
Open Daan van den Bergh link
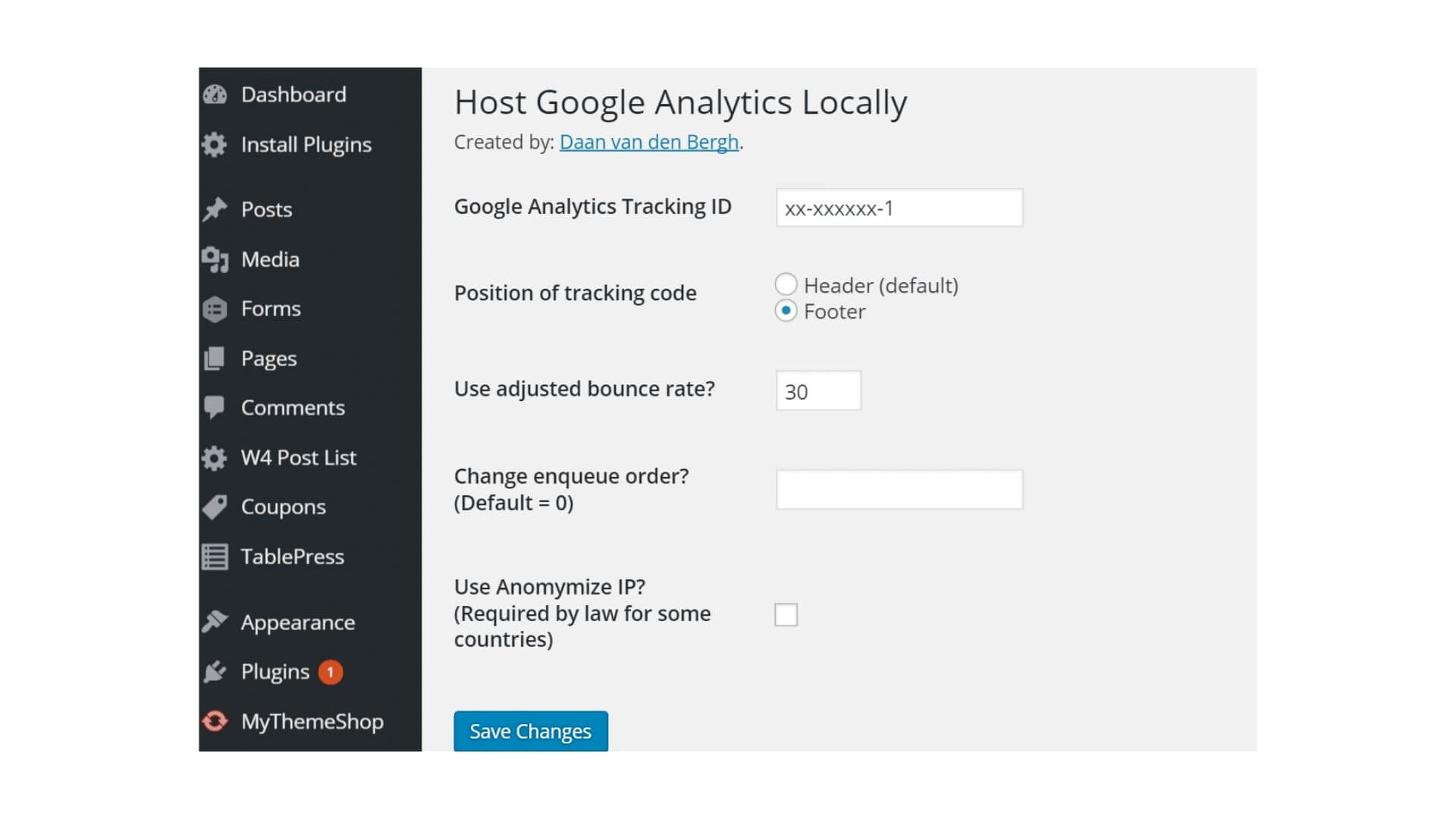649,143
